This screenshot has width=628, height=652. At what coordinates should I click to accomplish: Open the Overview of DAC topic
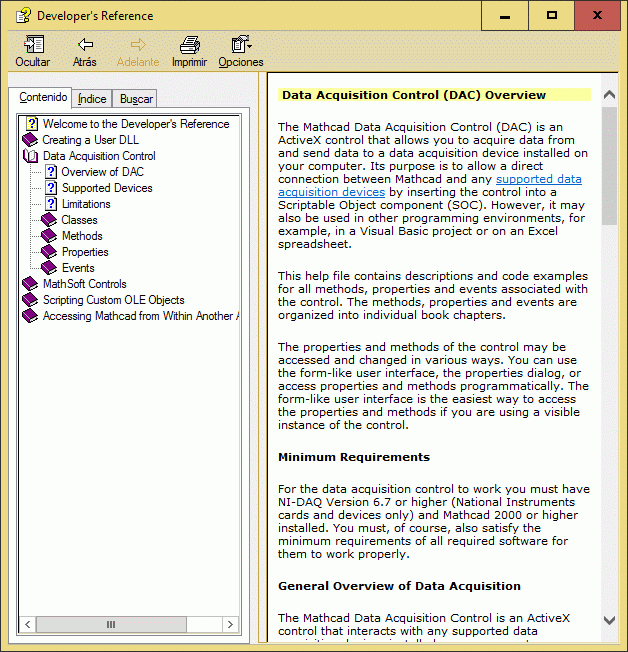(x=102, y=172)
